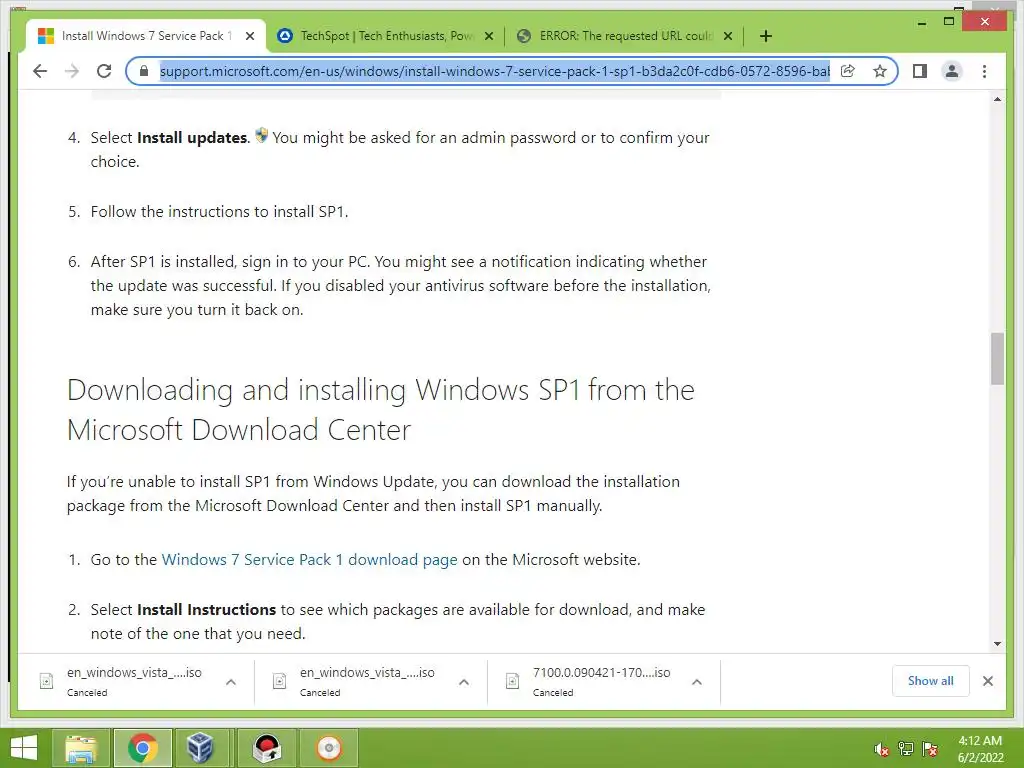Switch to the ERROR requested URL tab
Viewport: 1024px width, 768px height.
pos(624,36)
